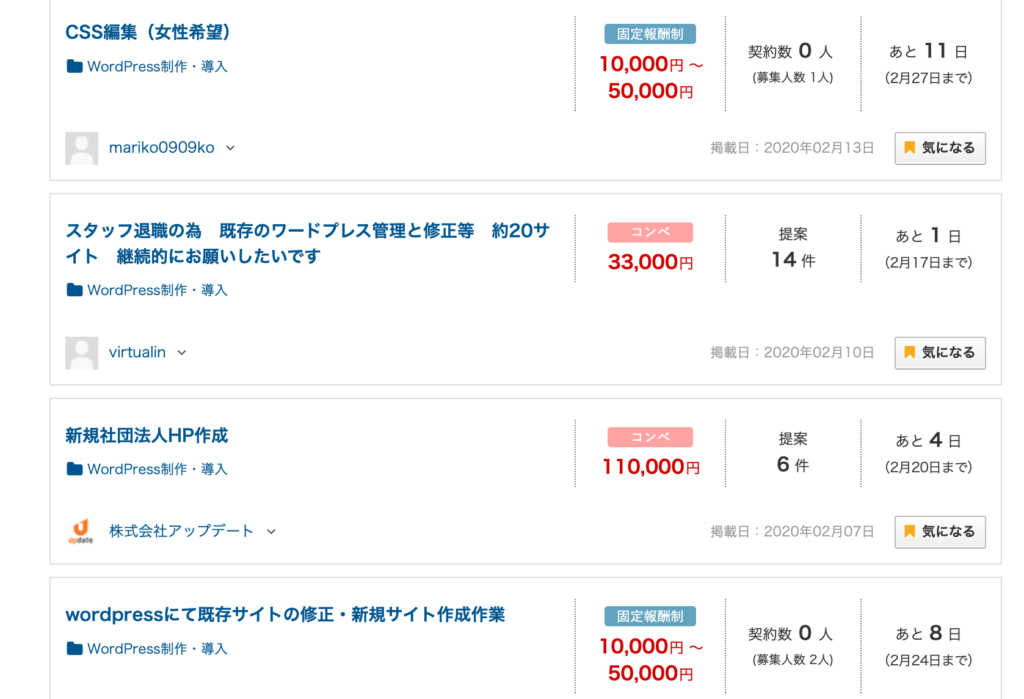The width and height of the screenshot is (1024, 699).
Task: Click WordPress制作・導入 category under CSS編集
Action: point(157,67)
